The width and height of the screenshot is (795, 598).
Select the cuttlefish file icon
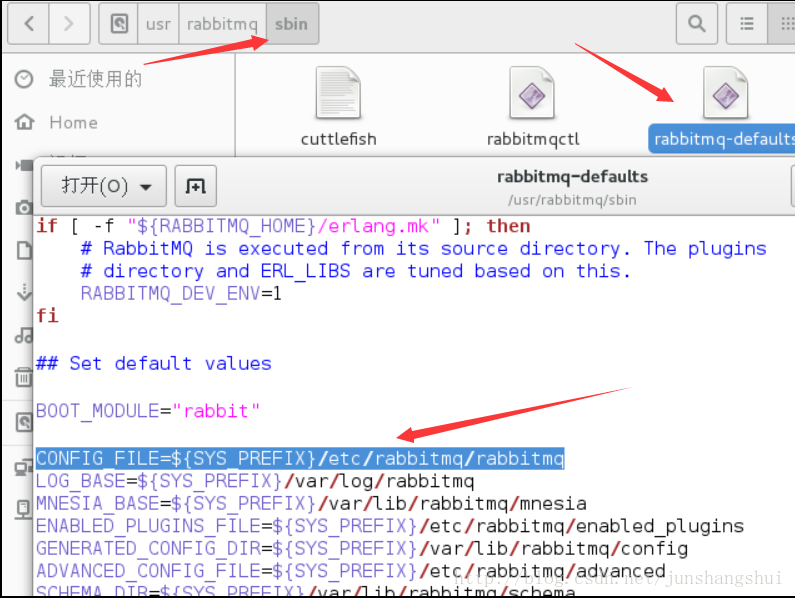(x=338, y=93)
